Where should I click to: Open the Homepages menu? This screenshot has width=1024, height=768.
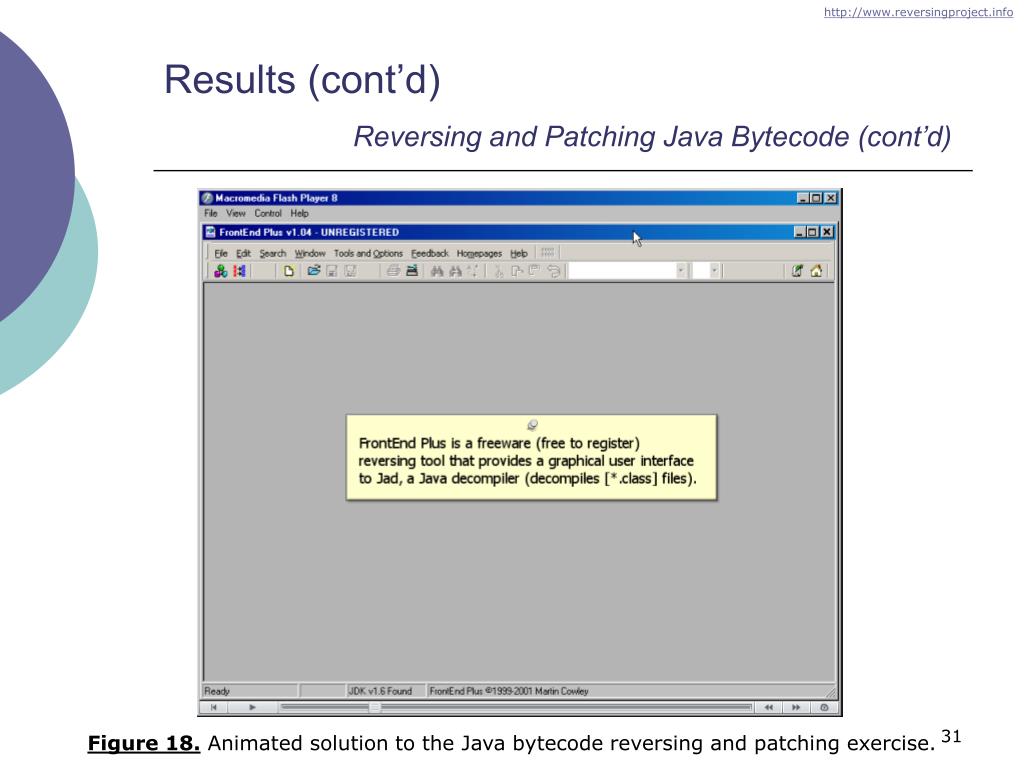coord(479,253)
